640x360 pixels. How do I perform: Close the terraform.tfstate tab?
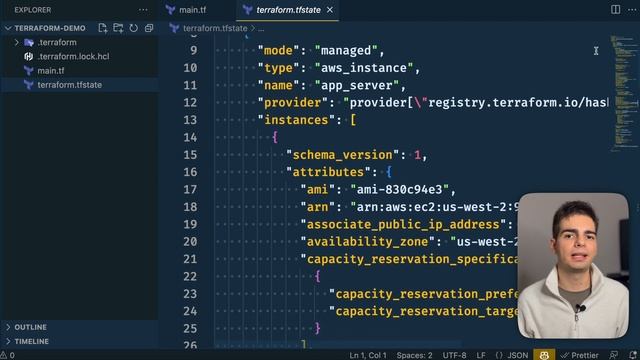330,10
